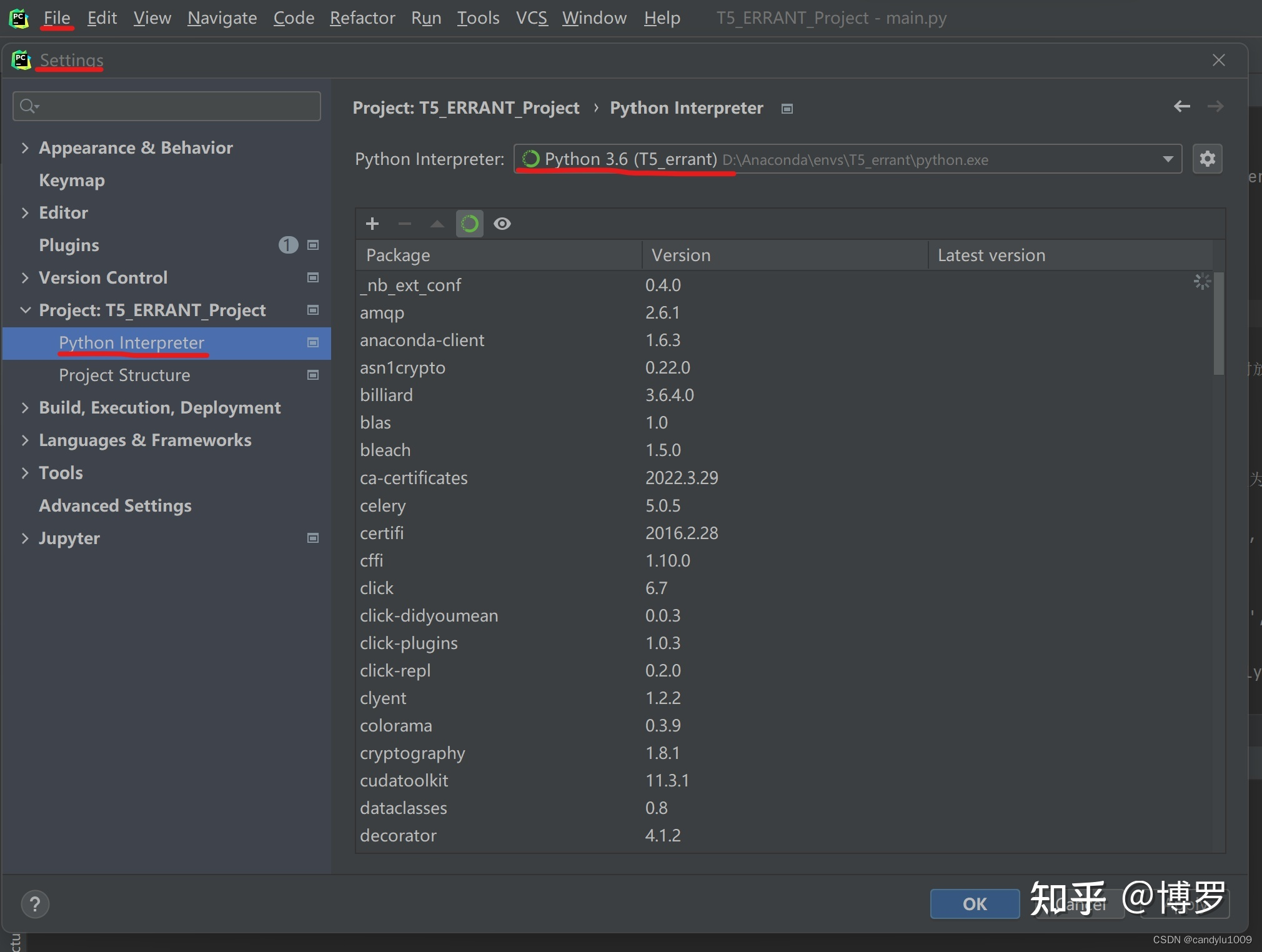The width and height of the screenshot is (1262, 952).
Task: Click the help question mark button
Action: point(35,902)
